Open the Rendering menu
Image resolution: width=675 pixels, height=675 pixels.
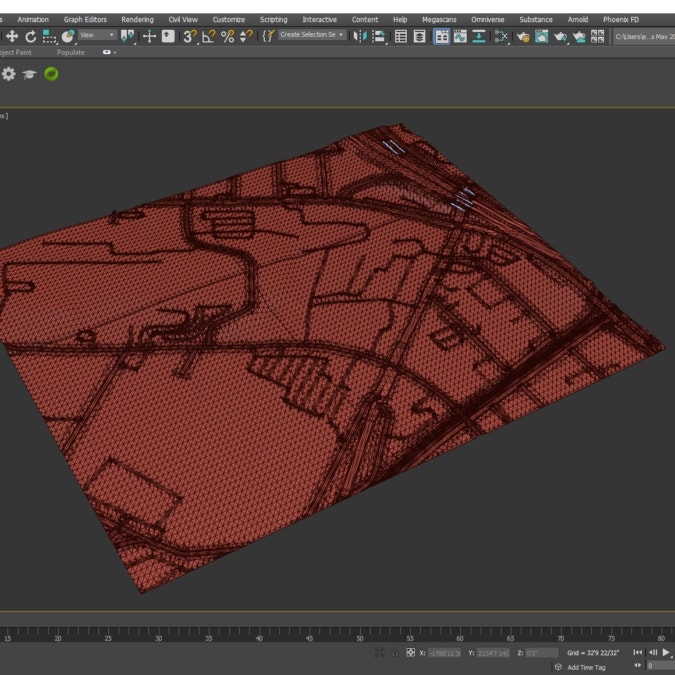pyautogui.click(x=137, y=19)
